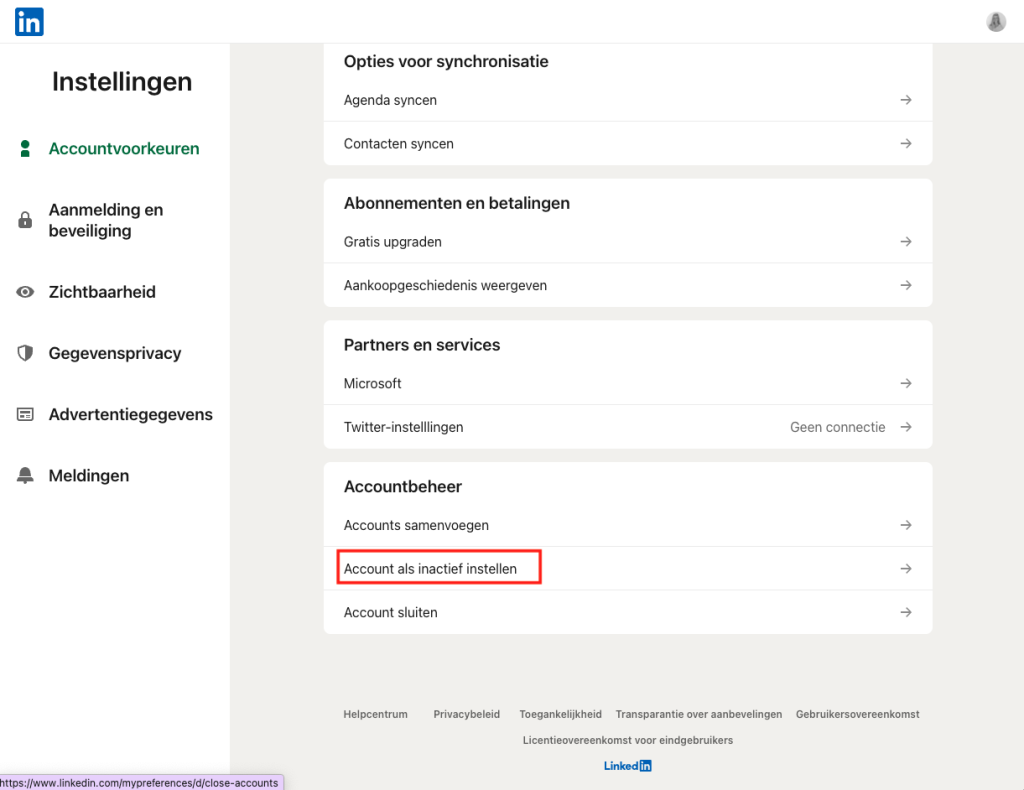The image size is (1024, 790).
Task: Open Contacten syncen option
Action: [399, 144]
